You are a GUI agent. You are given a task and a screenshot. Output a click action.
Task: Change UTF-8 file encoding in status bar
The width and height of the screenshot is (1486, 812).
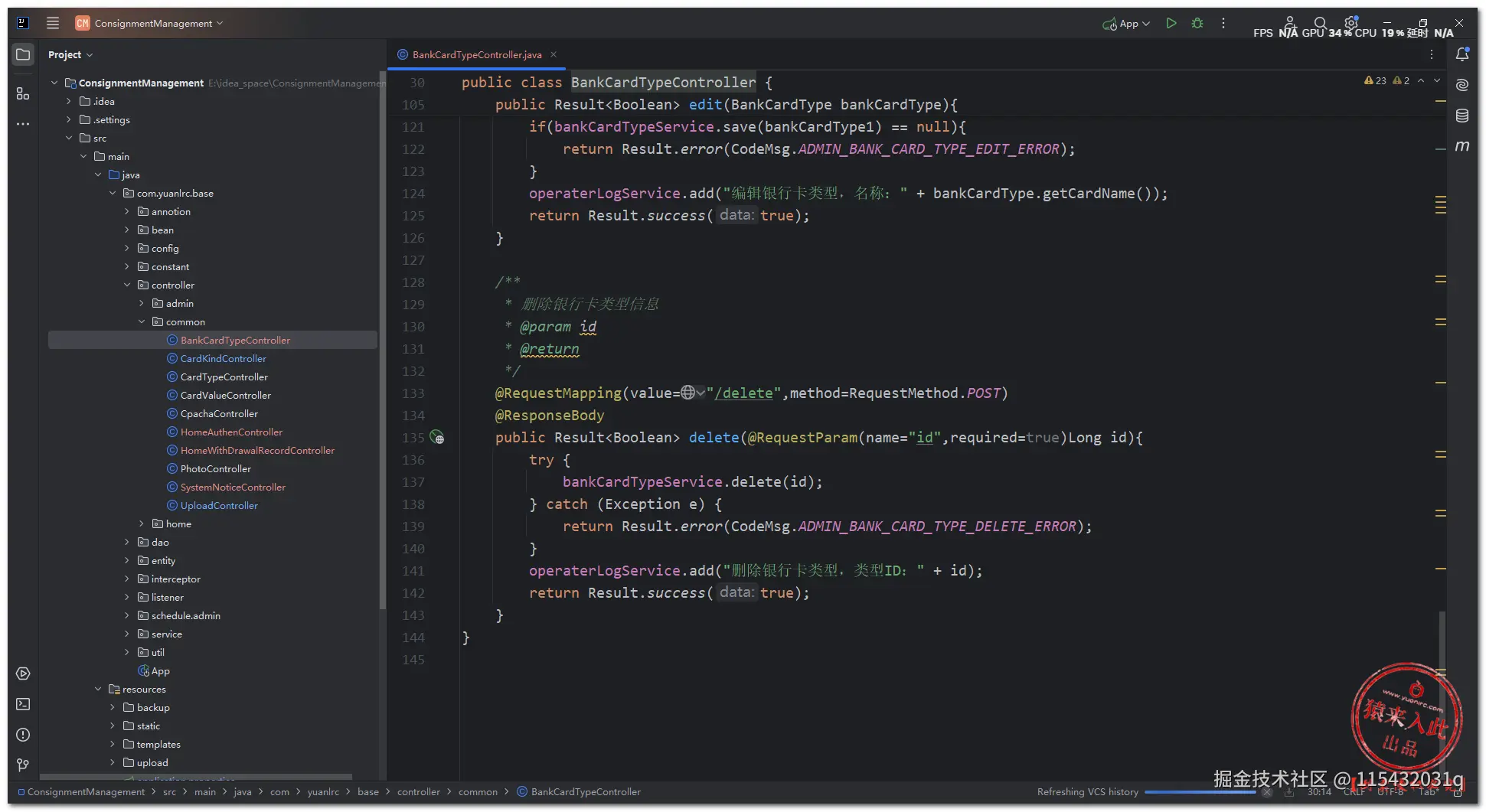1390,792
